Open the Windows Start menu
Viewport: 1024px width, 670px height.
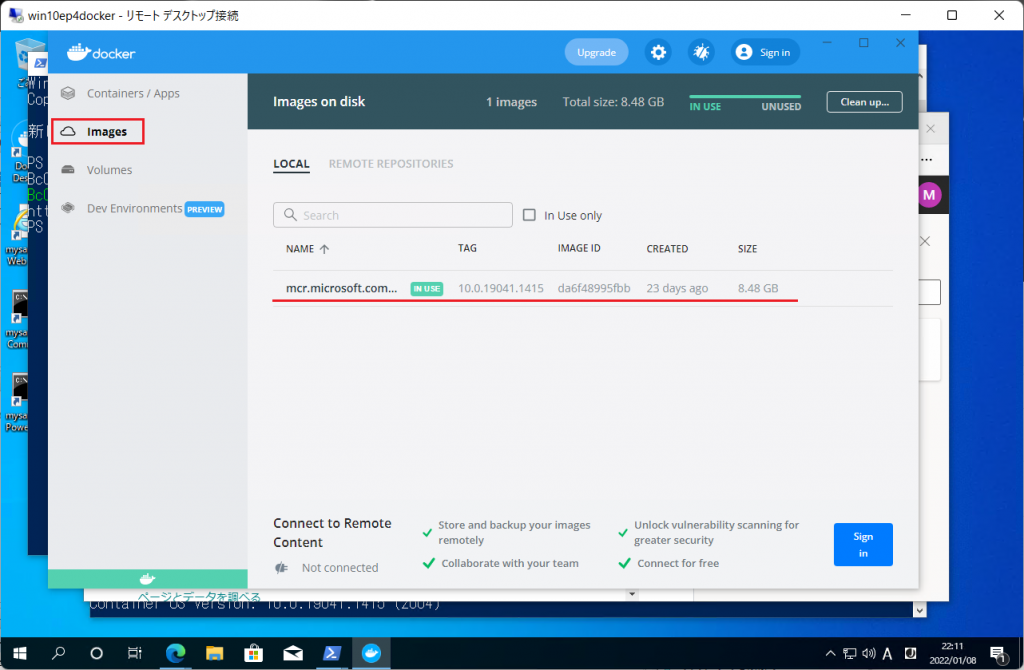click(x=20, y=653)
